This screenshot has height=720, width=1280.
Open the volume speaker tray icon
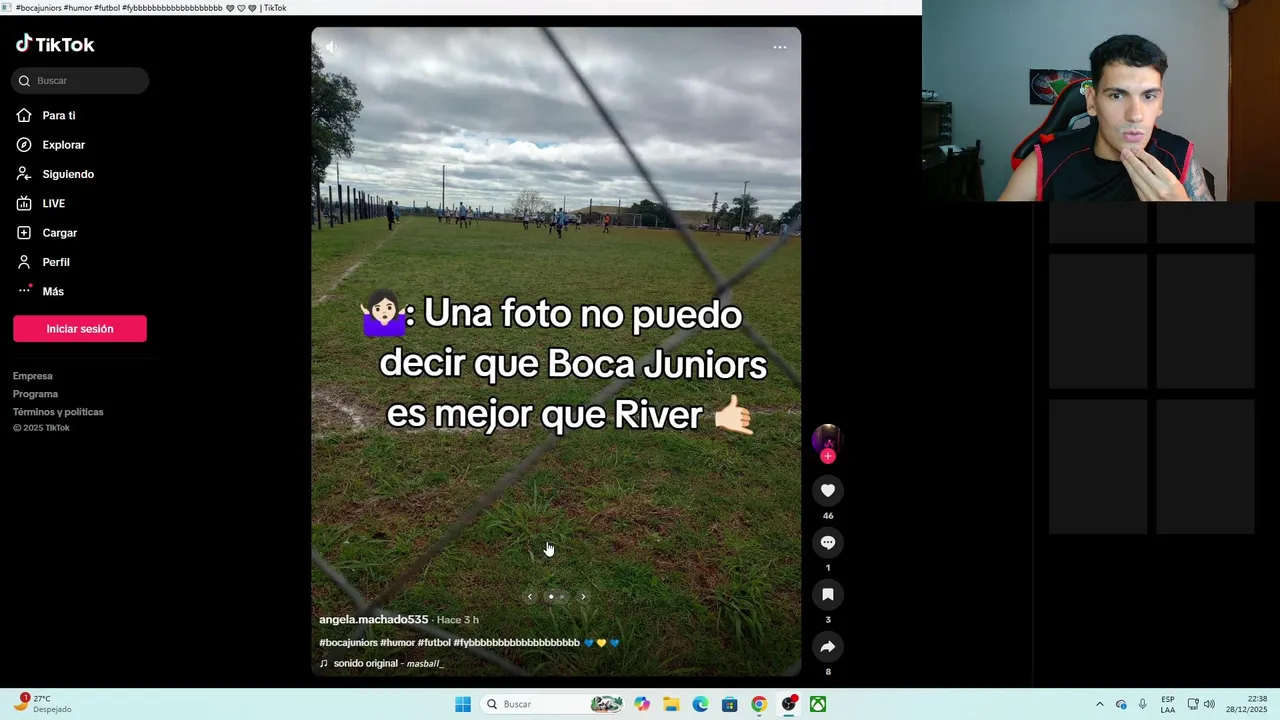[x=1209, y=704]
